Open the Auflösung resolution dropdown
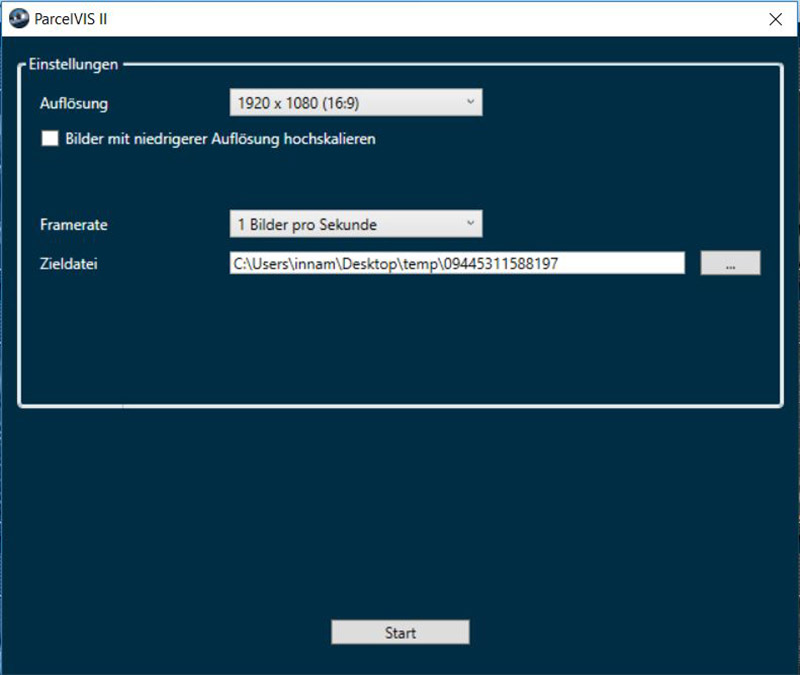Viewport: 800px width, 675px height. coord(356,103)
